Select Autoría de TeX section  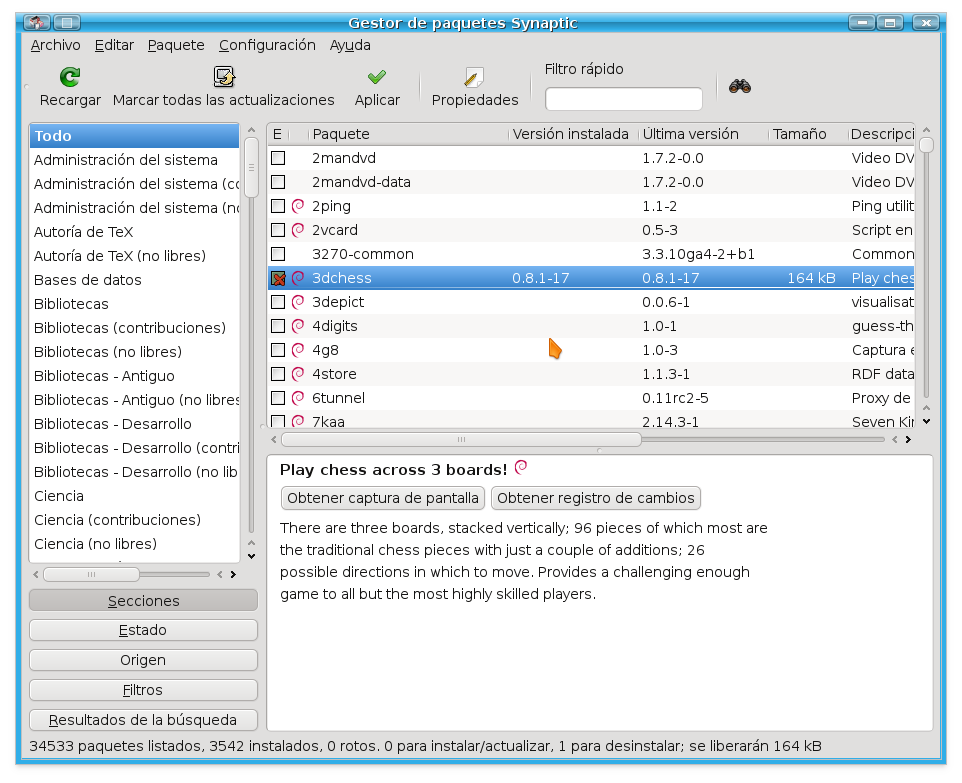coord(134,231)
